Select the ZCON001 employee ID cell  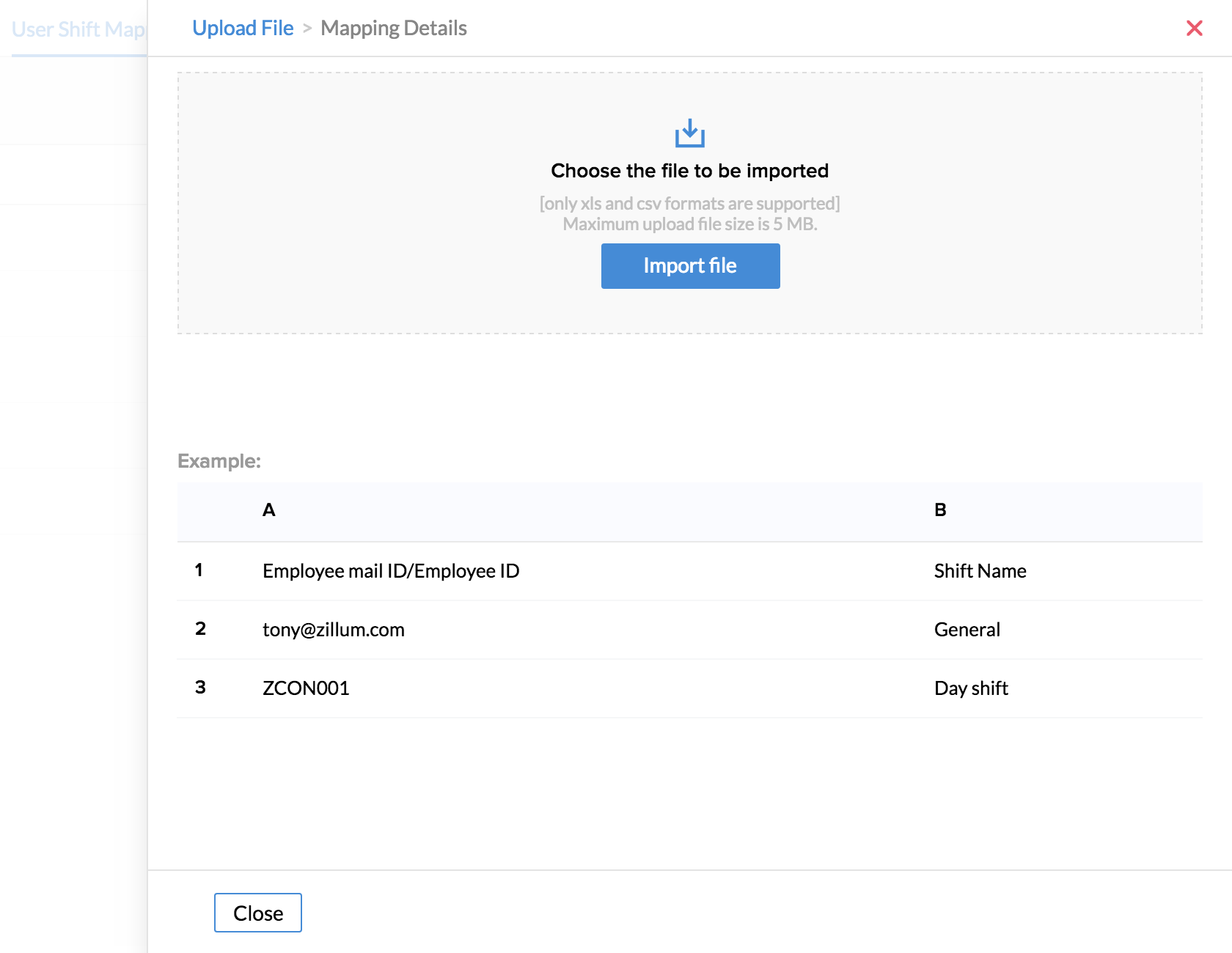[x=306, y=688]
